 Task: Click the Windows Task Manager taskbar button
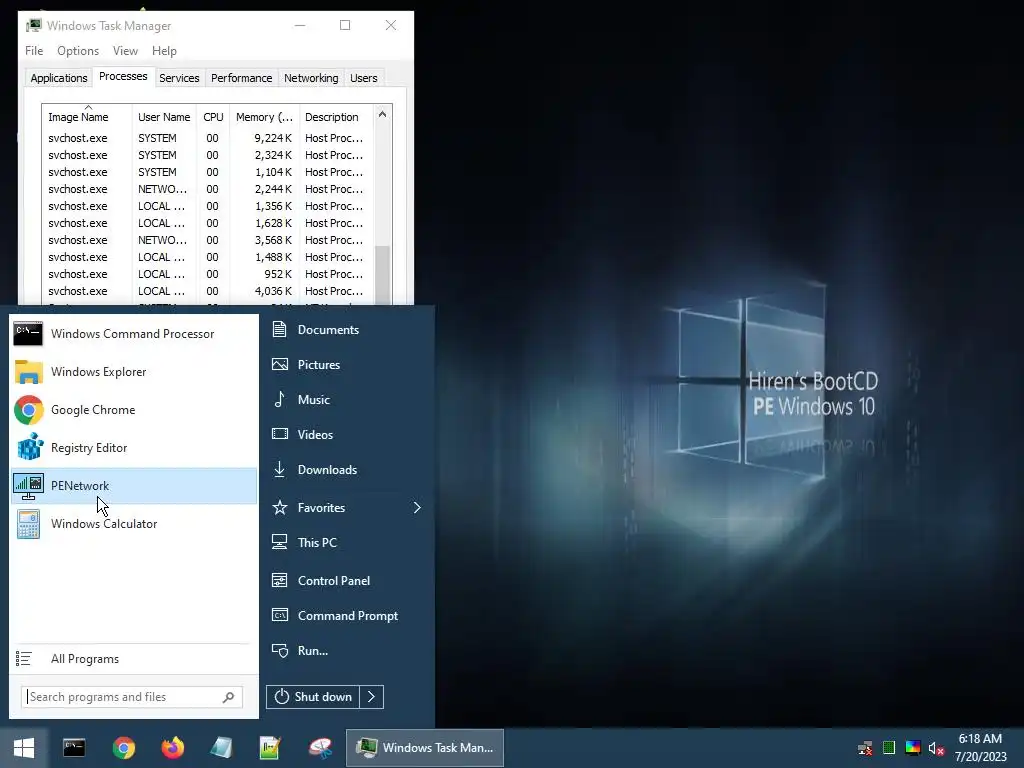424,748
